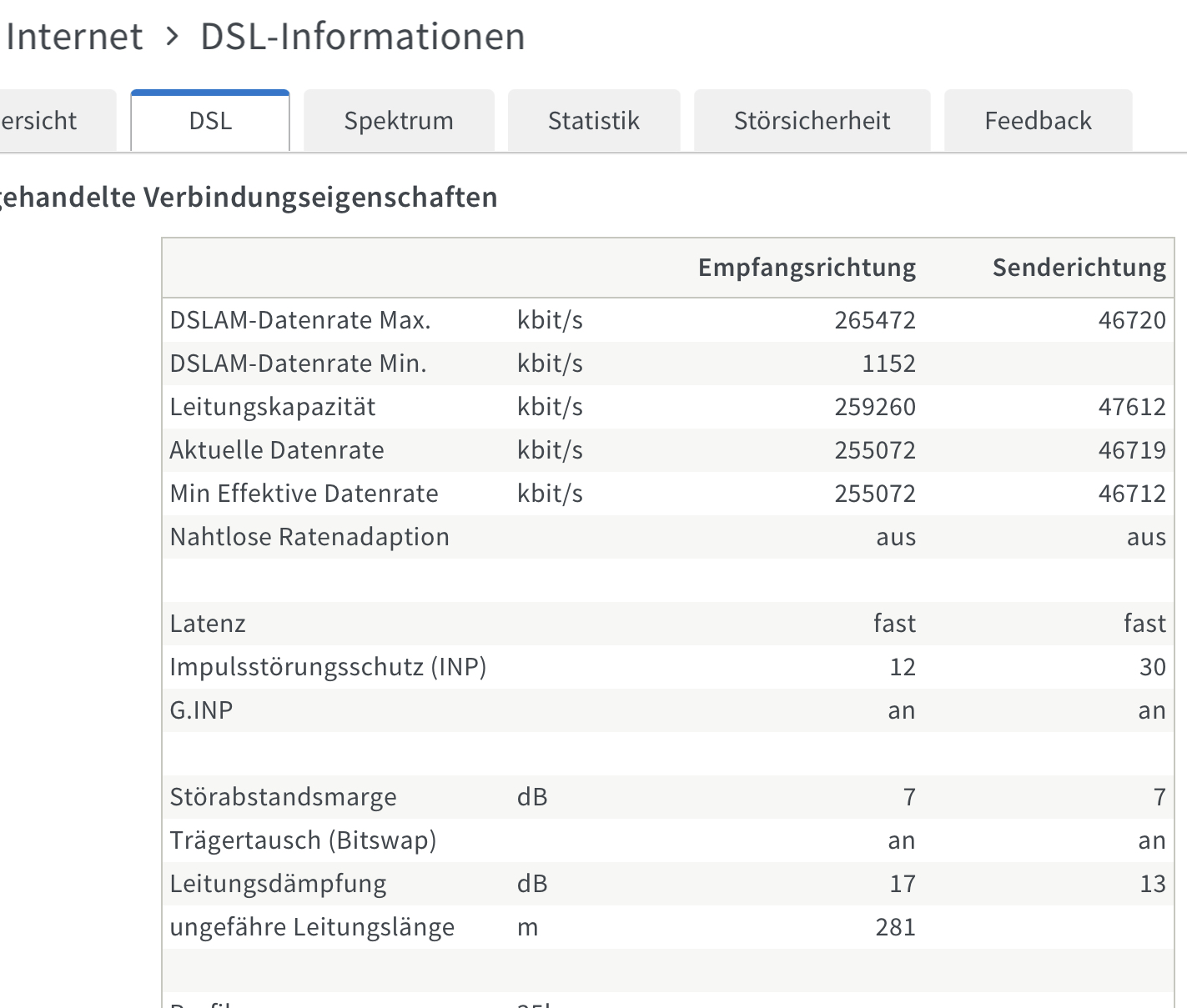Click the Trägertausch (Bitswap) row label

303,840
